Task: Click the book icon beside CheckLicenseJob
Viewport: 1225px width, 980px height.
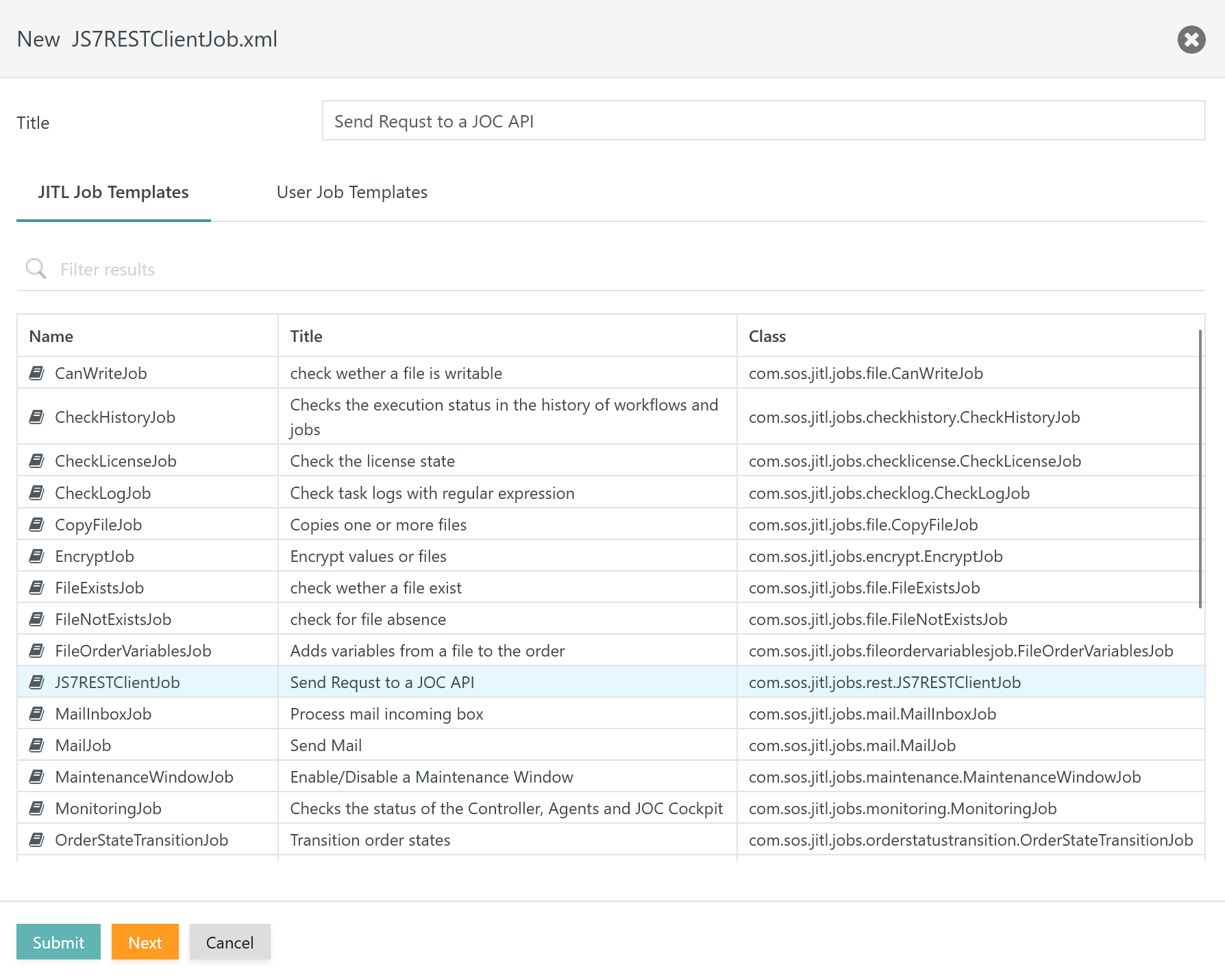Action: pos(37,461)
